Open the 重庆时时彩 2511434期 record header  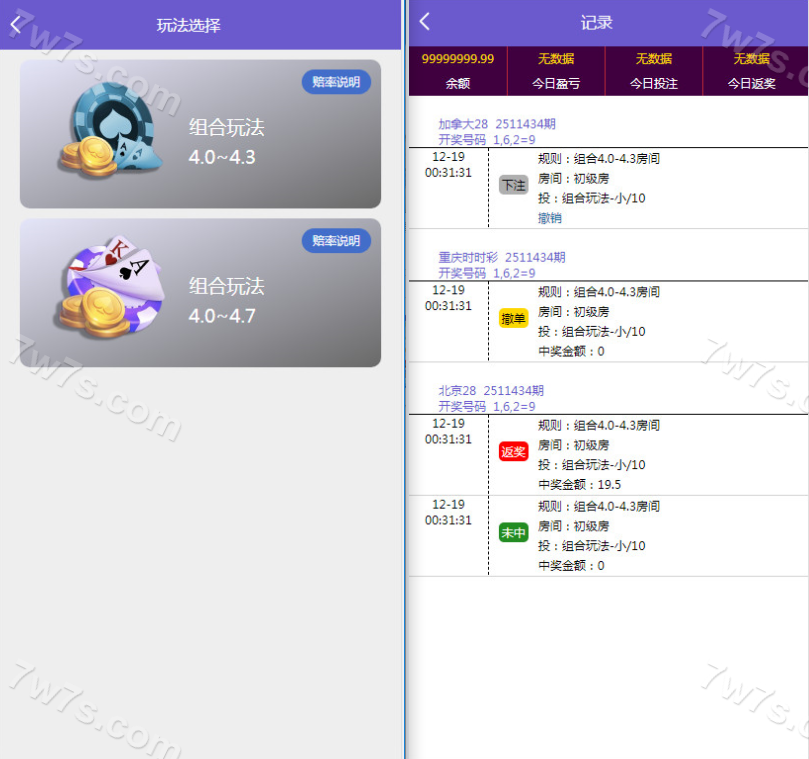[501, 257]
